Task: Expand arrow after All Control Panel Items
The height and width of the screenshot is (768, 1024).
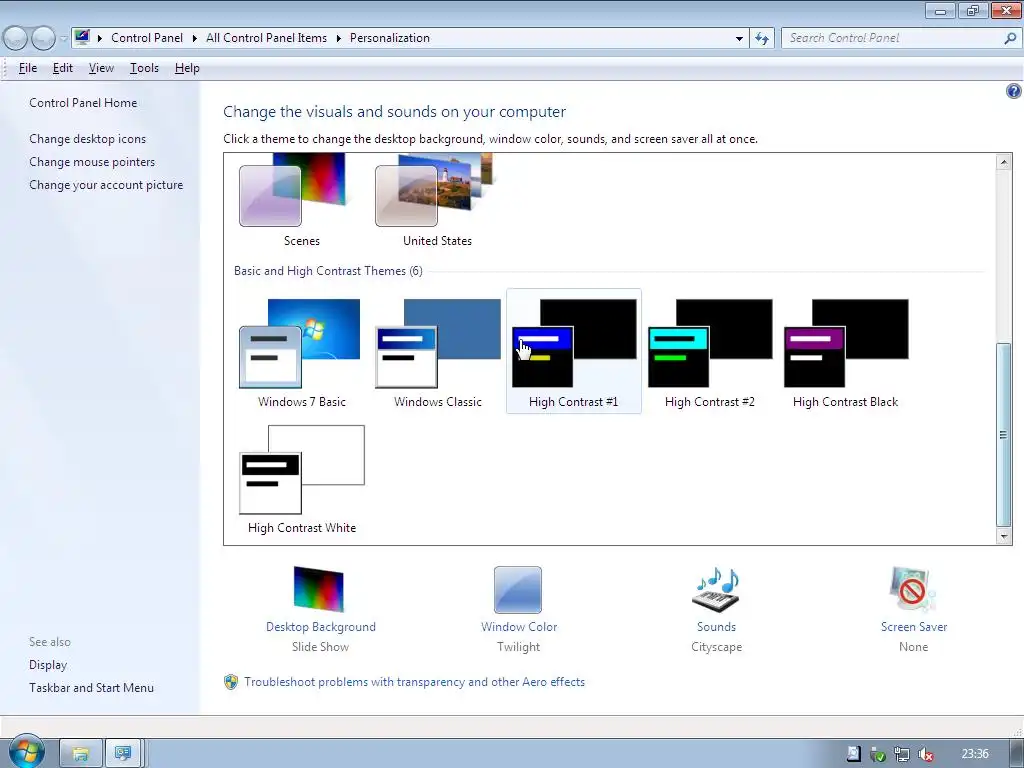Action: coord(339,38)
